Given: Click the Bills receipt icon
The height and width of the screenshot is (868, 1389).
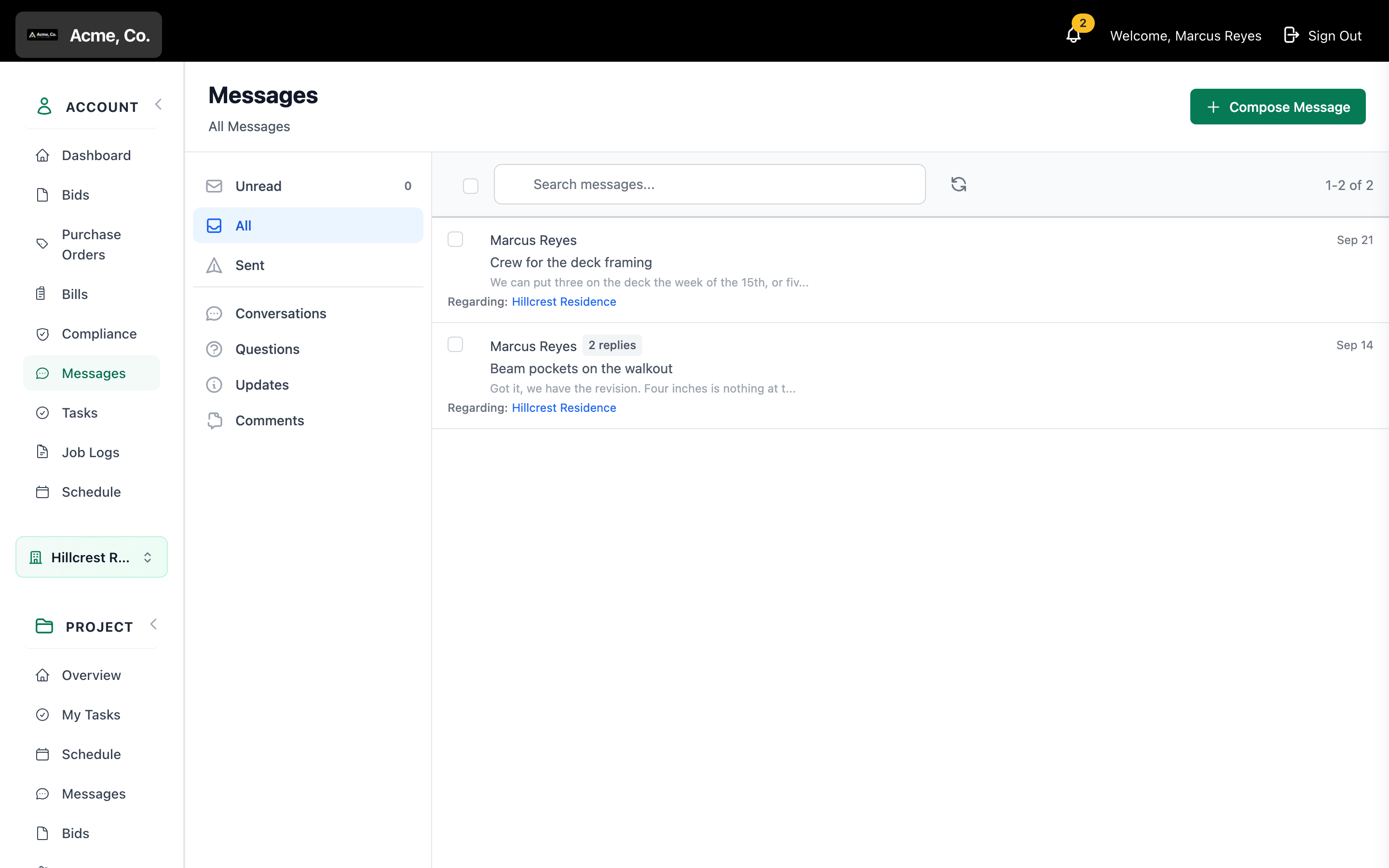Looking at the screenshot, I should [41, 294].
